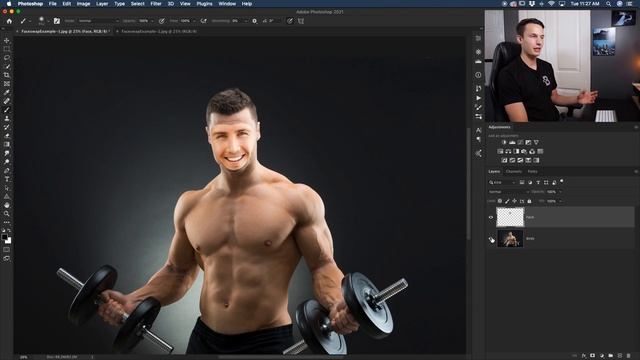The width and height of the screenshot is (640, 360).
Task: Open the Adjustments panel menu
Action: click(x=636, y=127)
